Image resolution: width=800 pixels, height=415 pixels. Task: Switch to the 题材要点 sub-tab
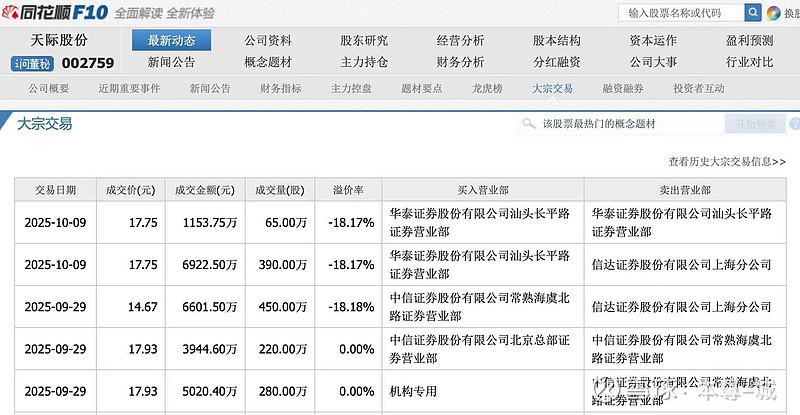click(421, 88)
